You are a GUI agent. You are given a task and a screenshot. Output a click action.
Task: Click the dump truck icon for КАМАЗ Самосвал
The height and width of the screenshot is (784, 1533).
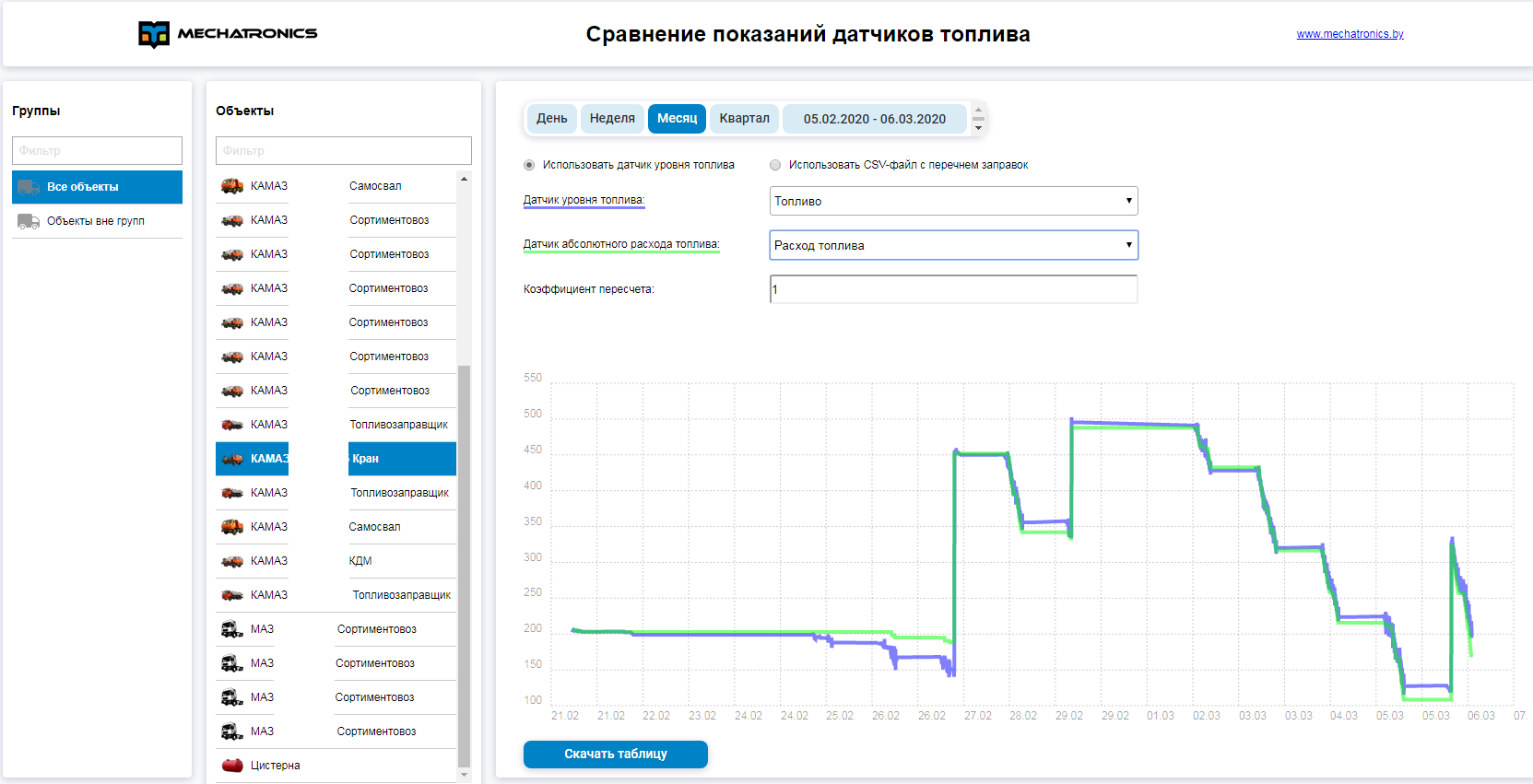tap(232, 186)
